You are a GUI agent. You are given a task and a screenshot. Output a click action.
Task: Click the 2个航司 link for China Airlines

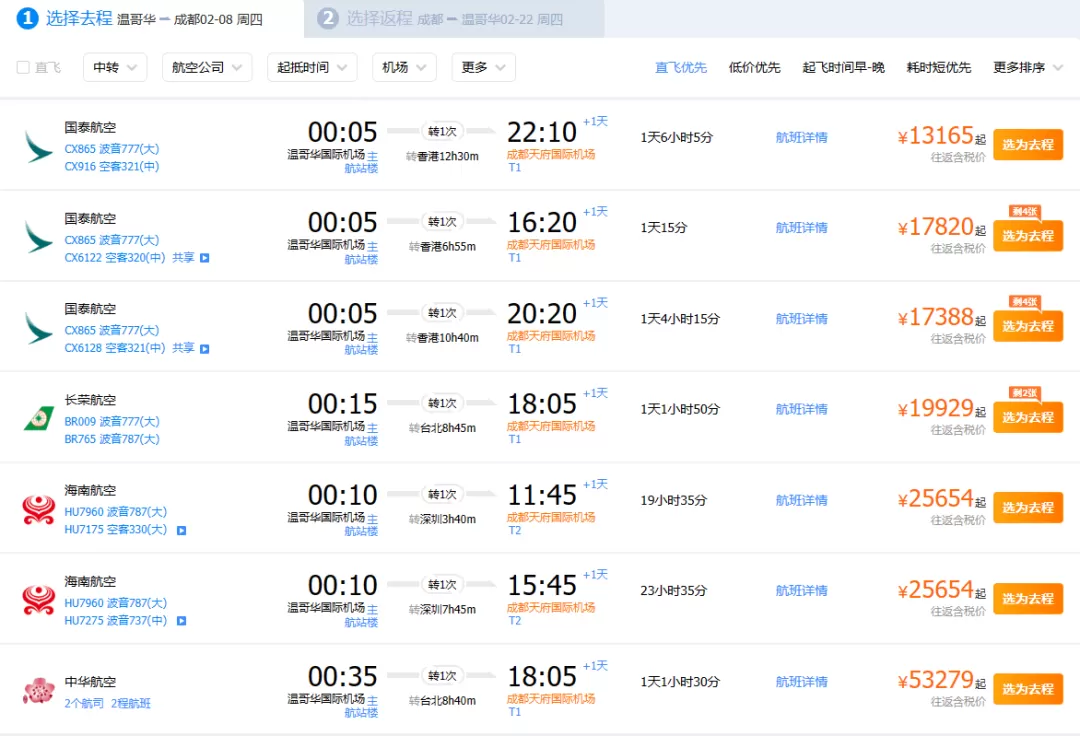pyautogui.click(x=84, y=703)
